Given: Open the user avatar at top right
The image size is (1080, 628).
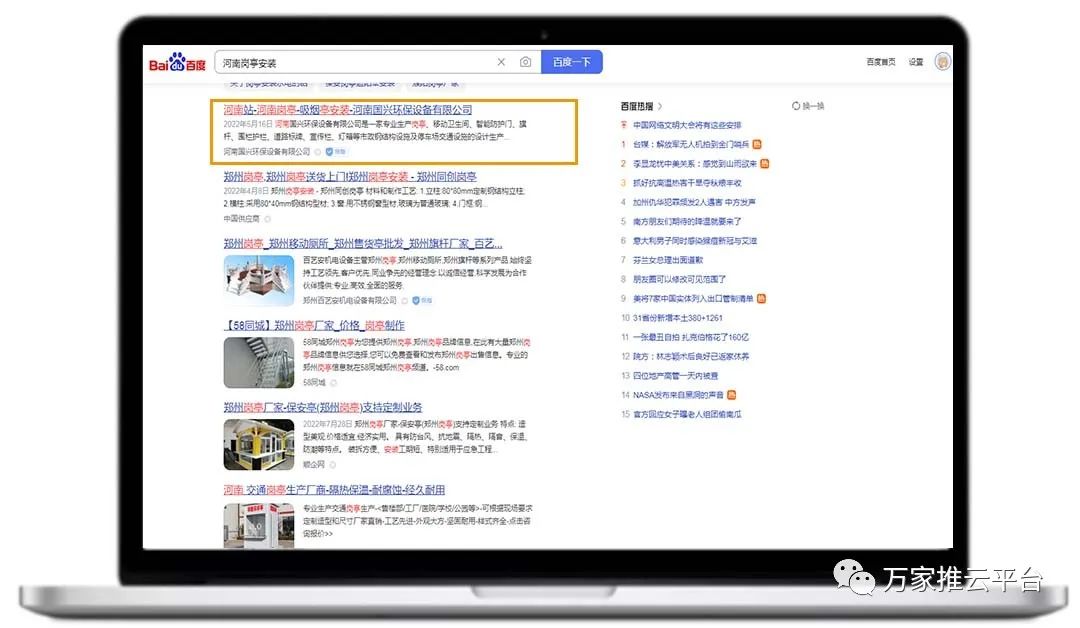Looking at the screenshot, I should 942,62.
